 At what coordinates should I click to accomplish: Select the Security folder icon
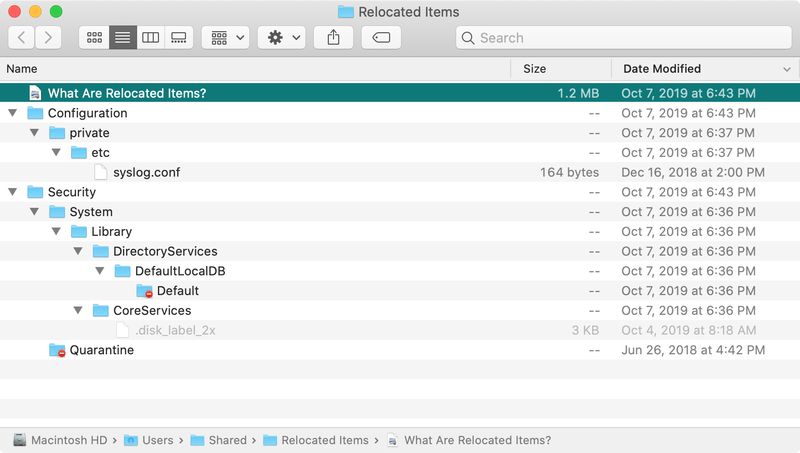pyautogui.click(x=35, y=192)
